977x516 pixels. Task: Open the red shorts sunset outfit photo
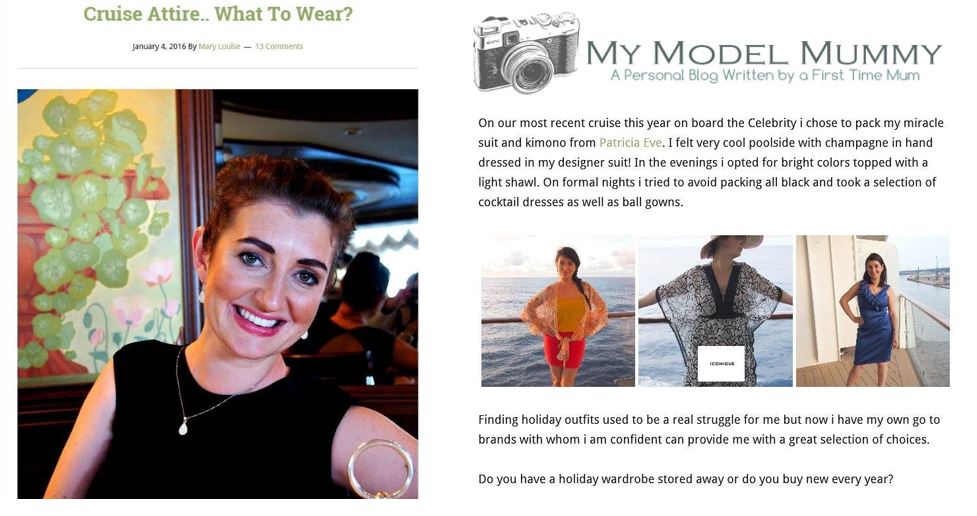pos(558,311)
